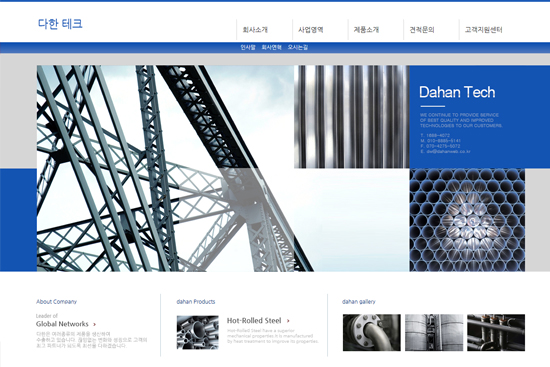Click the red arrow next to Hot-Rolled Steel
Screen dimensions: 550x367
point(288,321)
